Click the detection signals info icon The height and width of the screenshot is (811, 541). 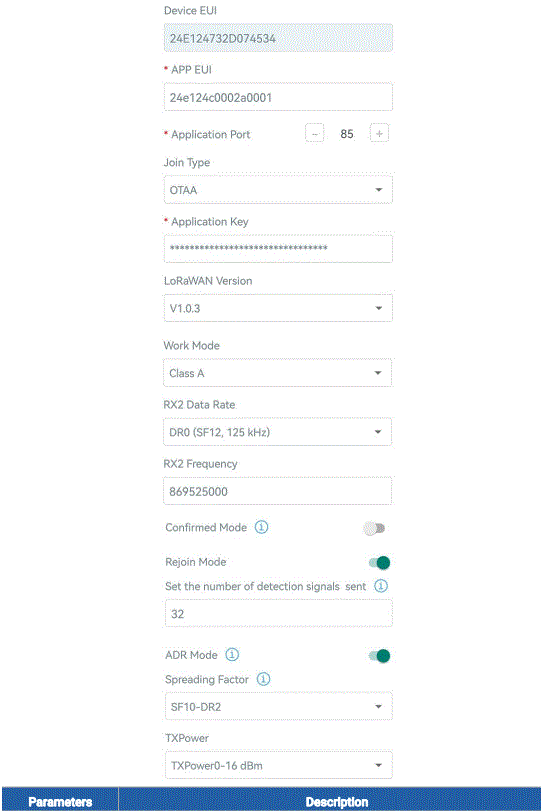pos(381,586)
